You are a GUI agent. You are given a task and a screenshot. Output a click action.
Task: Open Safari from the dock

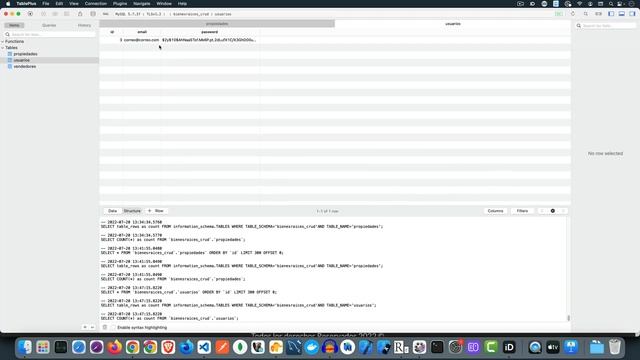tap(79, 347)
